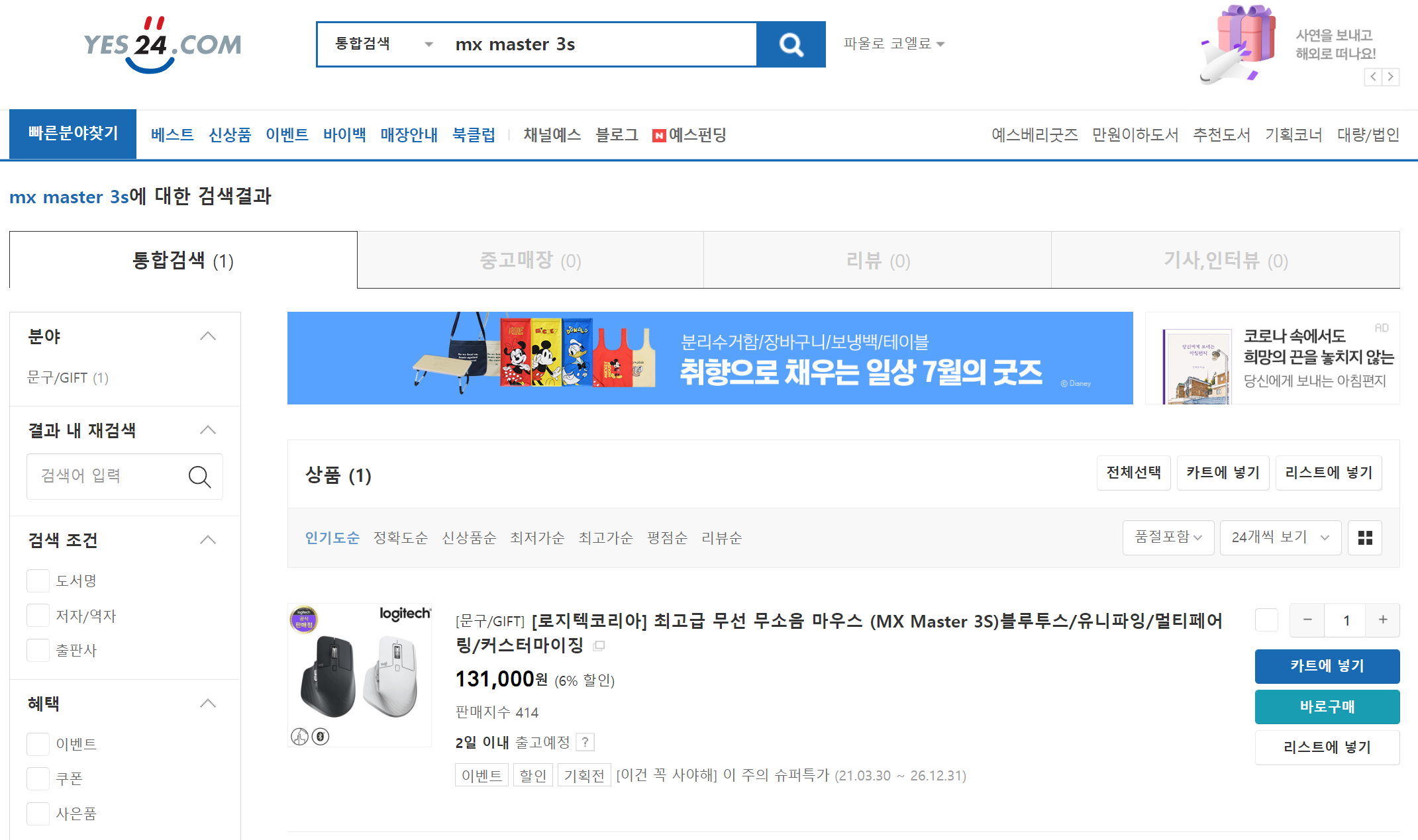Collapse the 분야 filter section

tap(208, 336)
